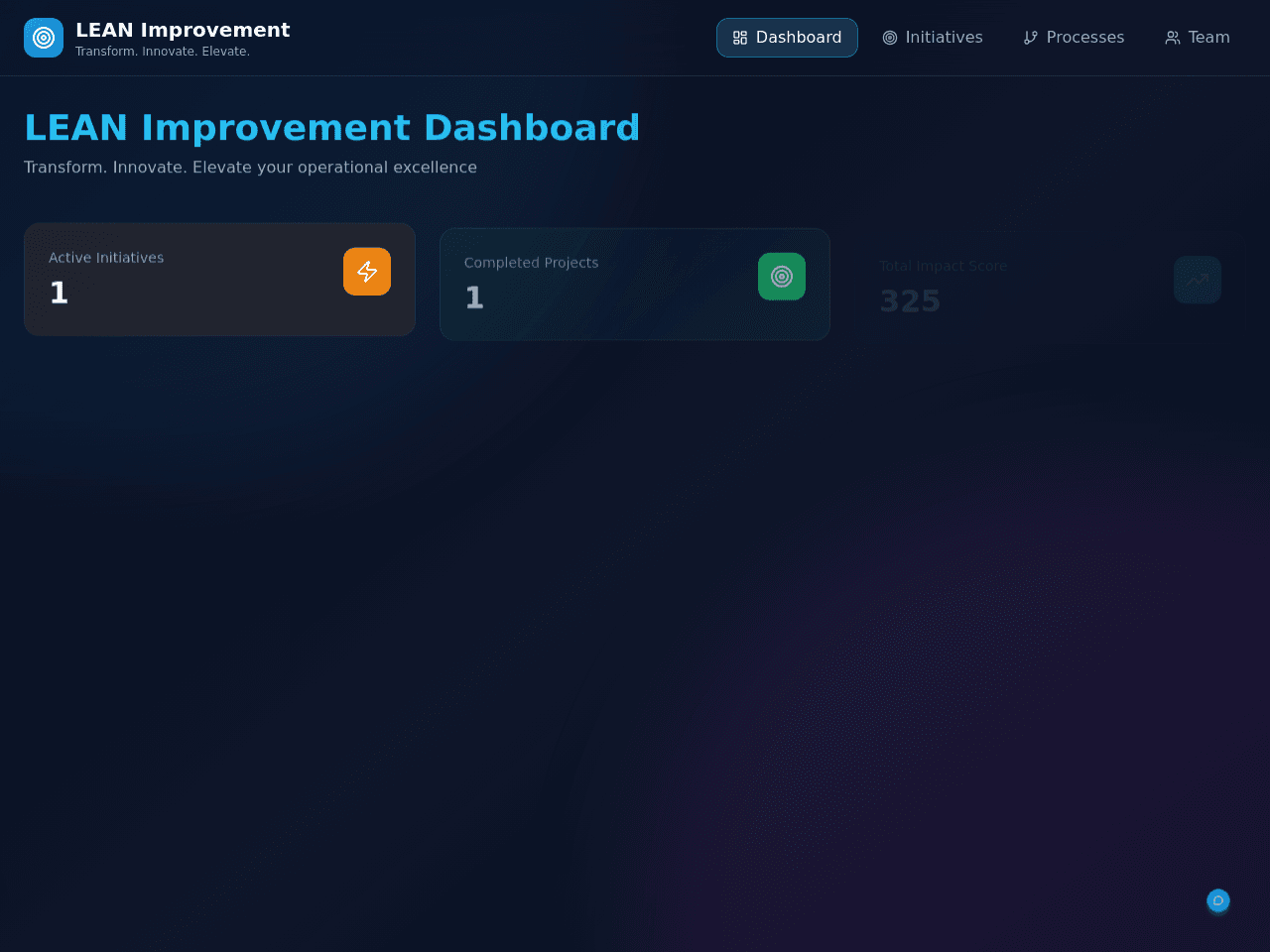Open the Dashboard tab

coord(787,38)
